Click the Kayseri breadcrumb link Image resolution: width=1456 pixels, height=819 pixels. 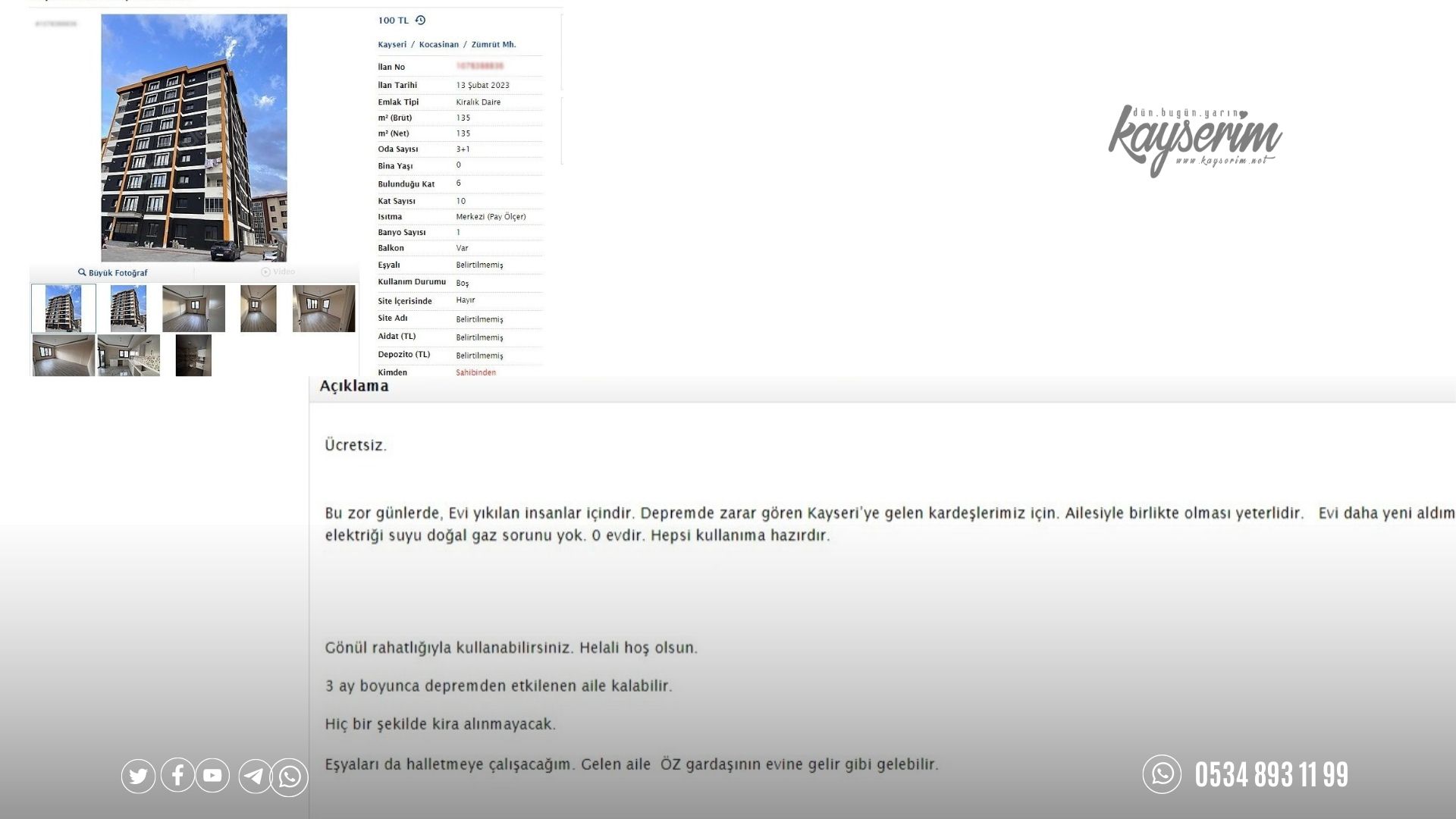point(392,45)
